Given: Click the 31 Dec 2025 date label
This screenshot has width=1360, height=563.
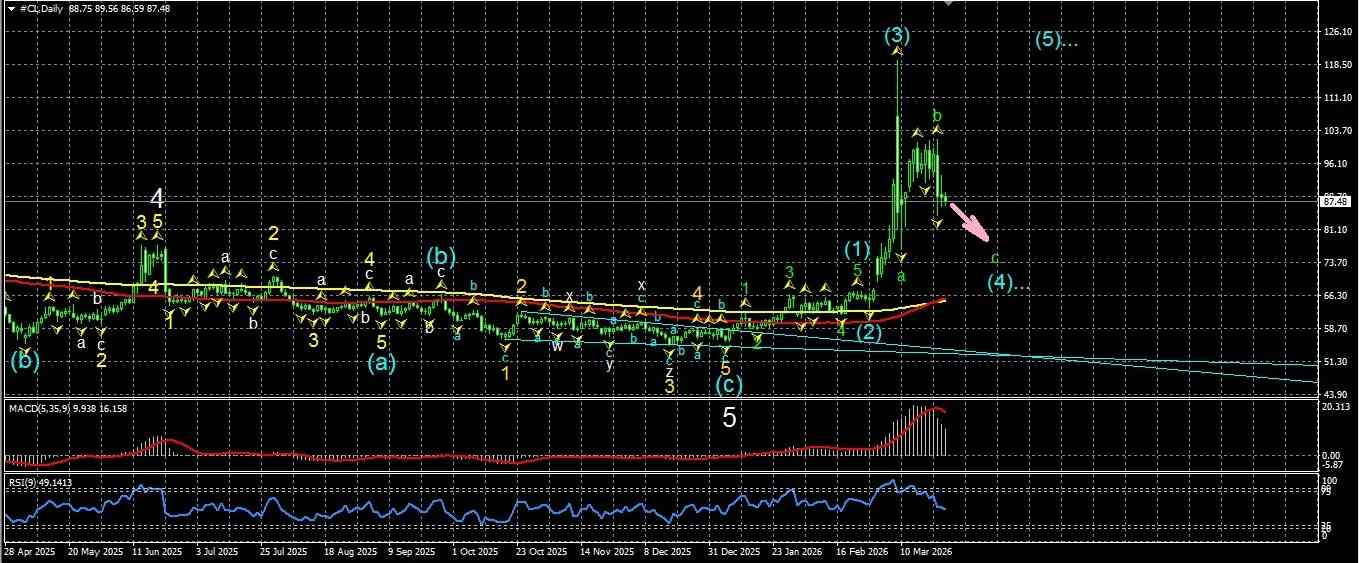Looking at the screenshot, I should (x=734, y=551).
